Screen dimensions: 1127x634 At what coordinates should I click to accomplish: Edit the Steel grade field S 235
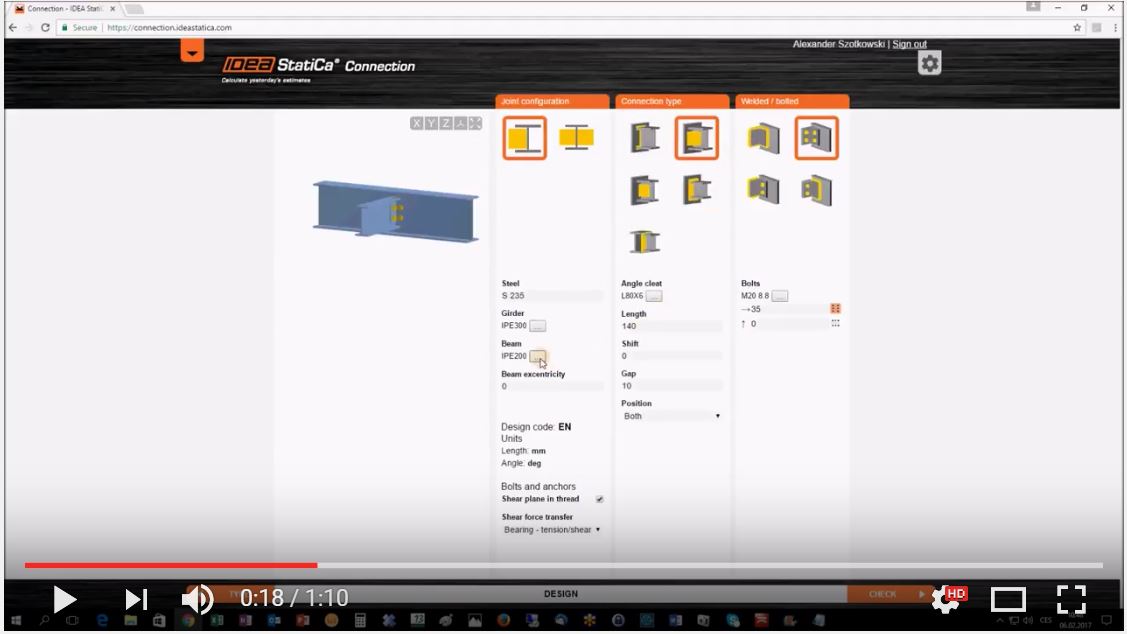[x=552, y=295]
